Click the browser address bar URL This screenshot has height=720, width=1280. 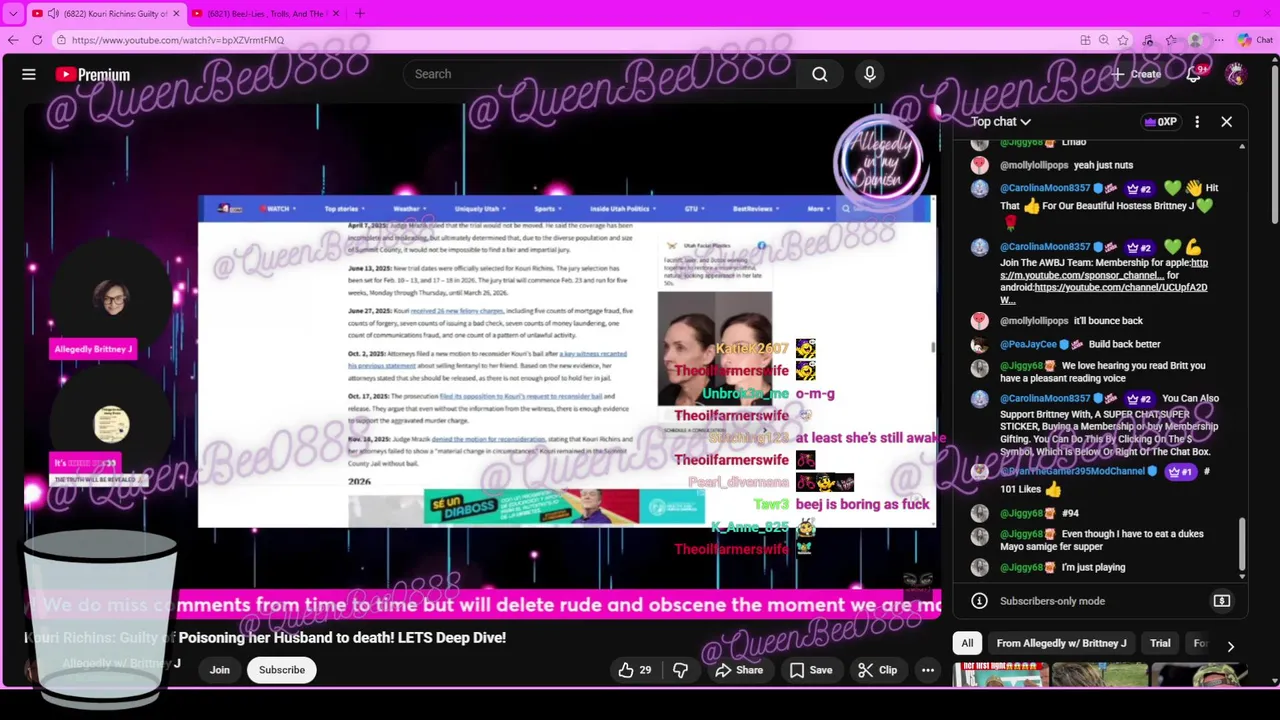(x=178, y=40)
